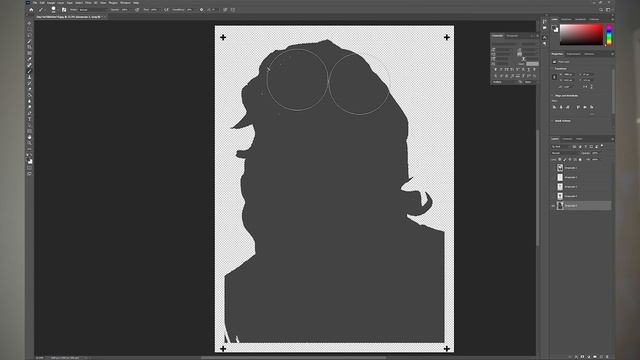Open the Filter menu

[x=88, y=3]
